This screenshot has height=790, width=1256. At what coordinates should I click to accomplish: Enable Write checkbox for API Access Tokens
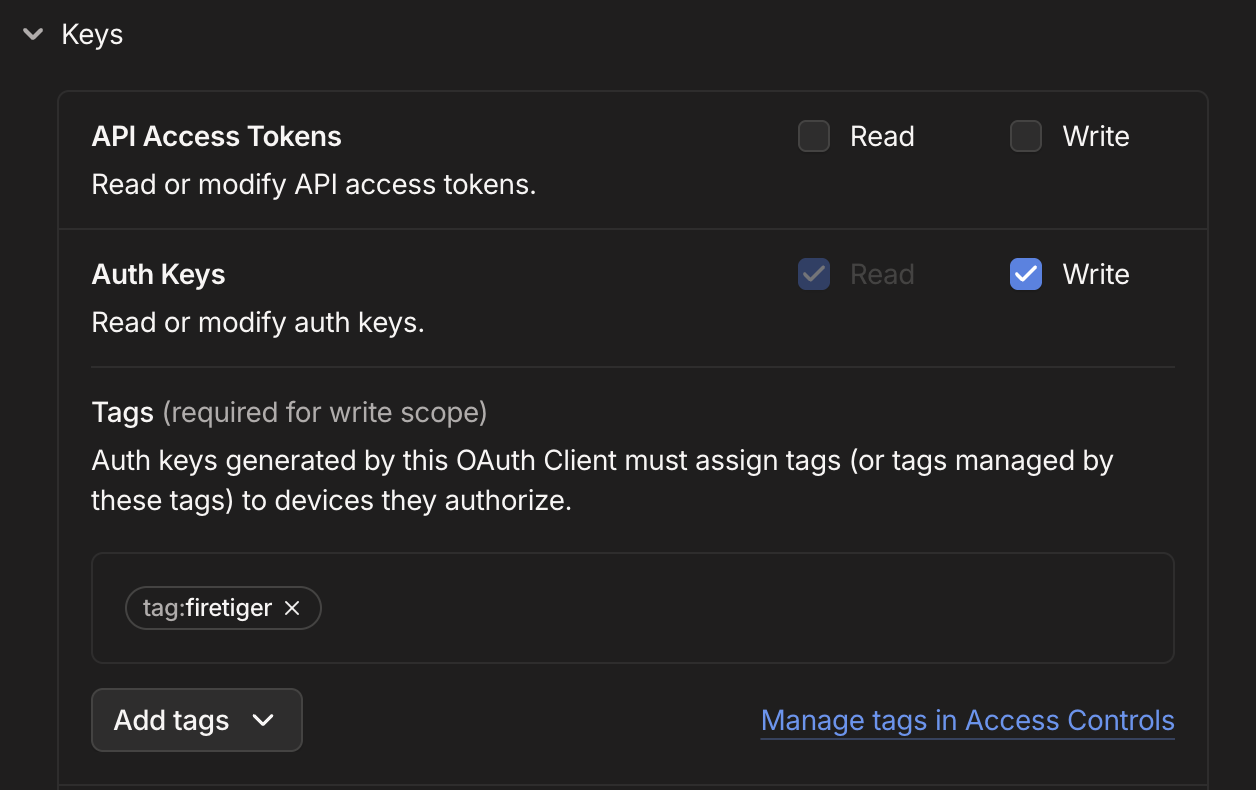tap(1025, 136)
